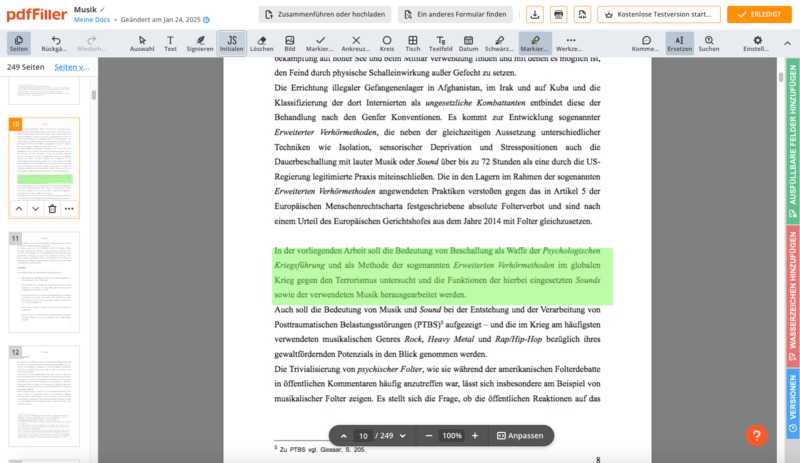Screen dimensions: 800x463
Task: Expand the Werkzeuge more tools menu
Action: pyautogui.click(x=569, y=43)
